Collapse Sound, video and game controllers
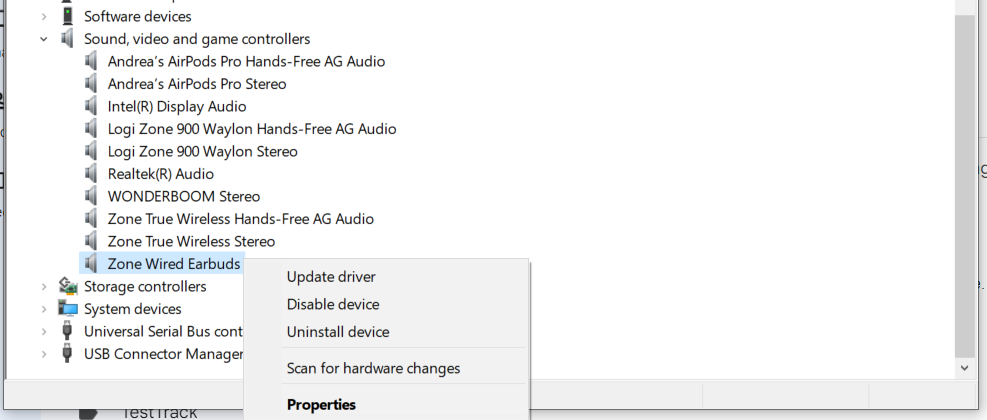The width and height of the screenshot is (987, 420). tap(43, 39)
